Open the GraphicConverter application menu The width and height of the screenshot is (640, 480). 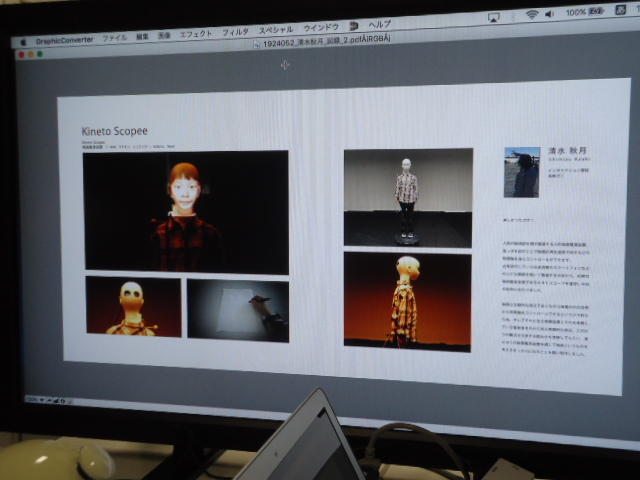coord(64,40)
